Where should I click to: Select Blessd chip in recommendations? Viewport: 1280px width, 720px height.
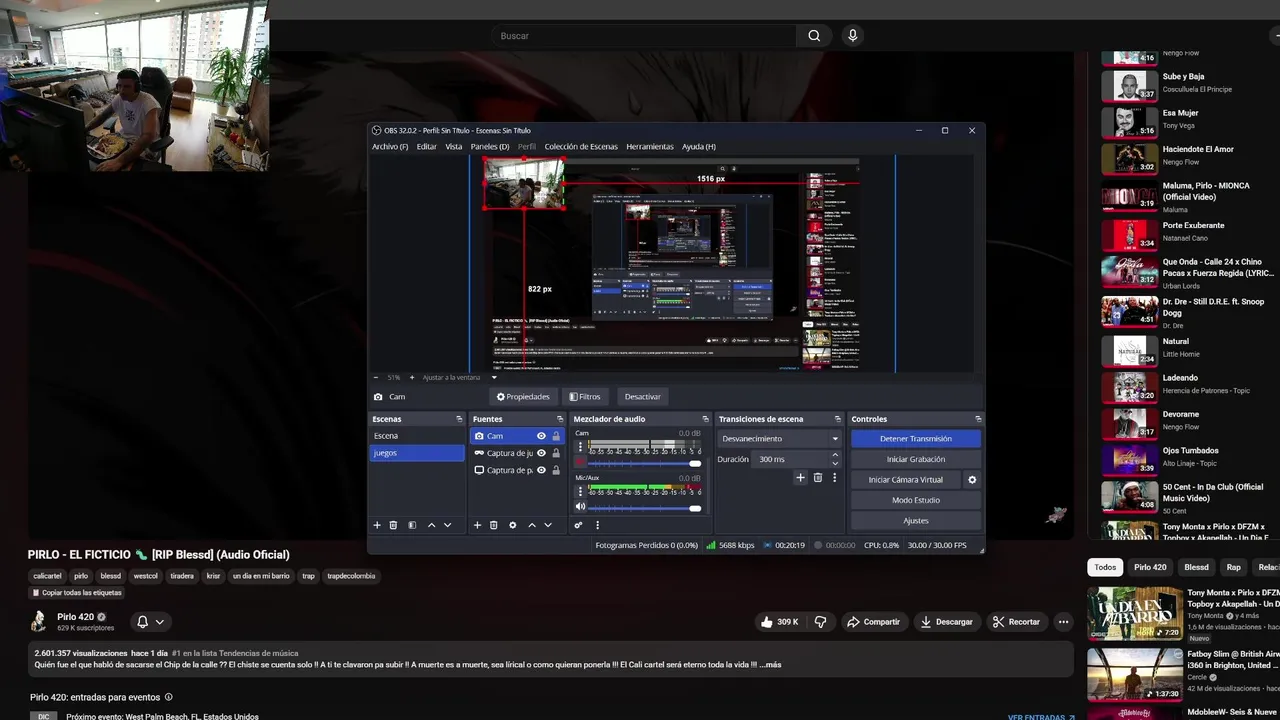point(1196,567)
